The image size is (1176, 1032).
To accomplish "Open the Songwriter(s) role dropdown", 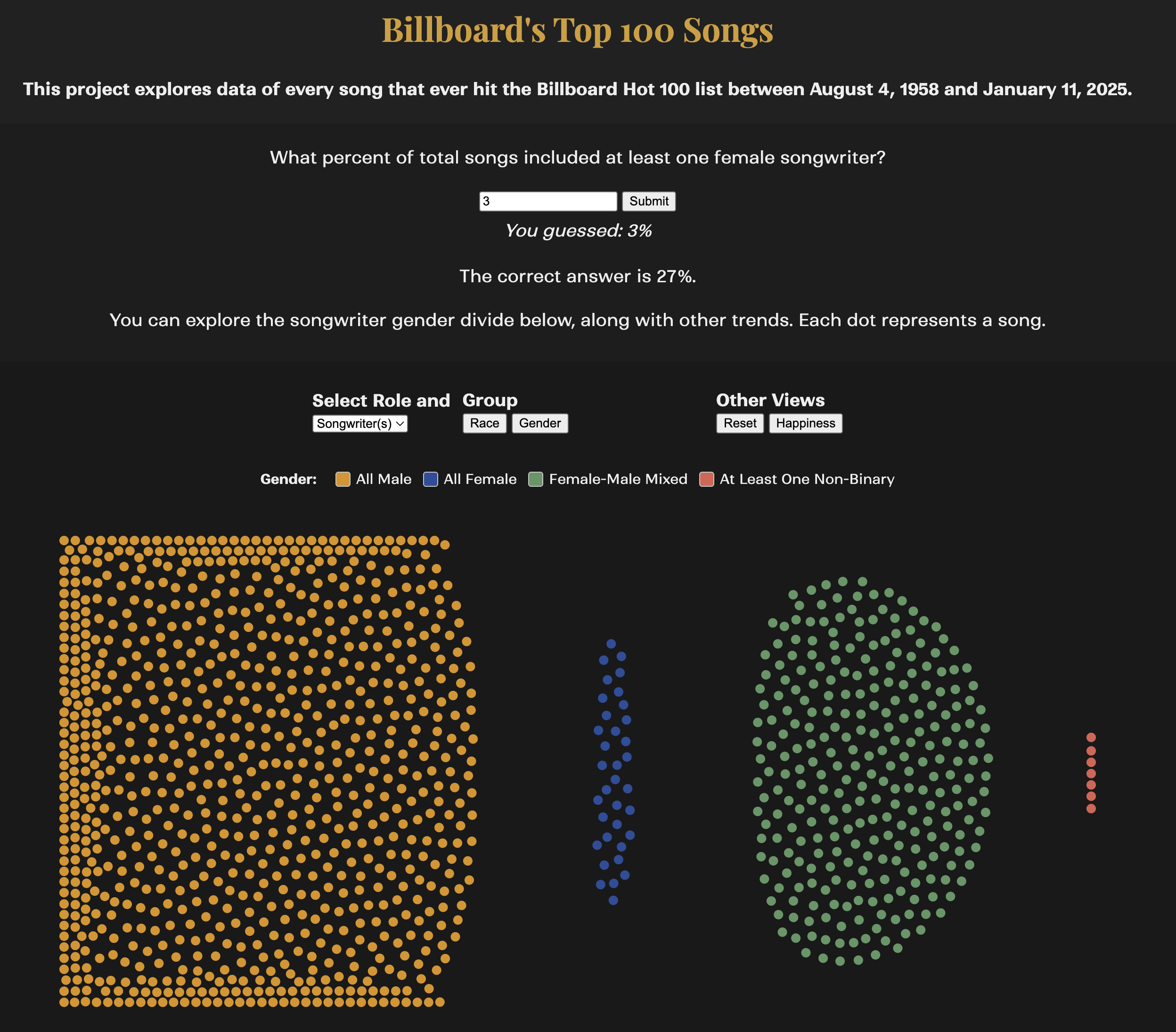I will point(359,424).
